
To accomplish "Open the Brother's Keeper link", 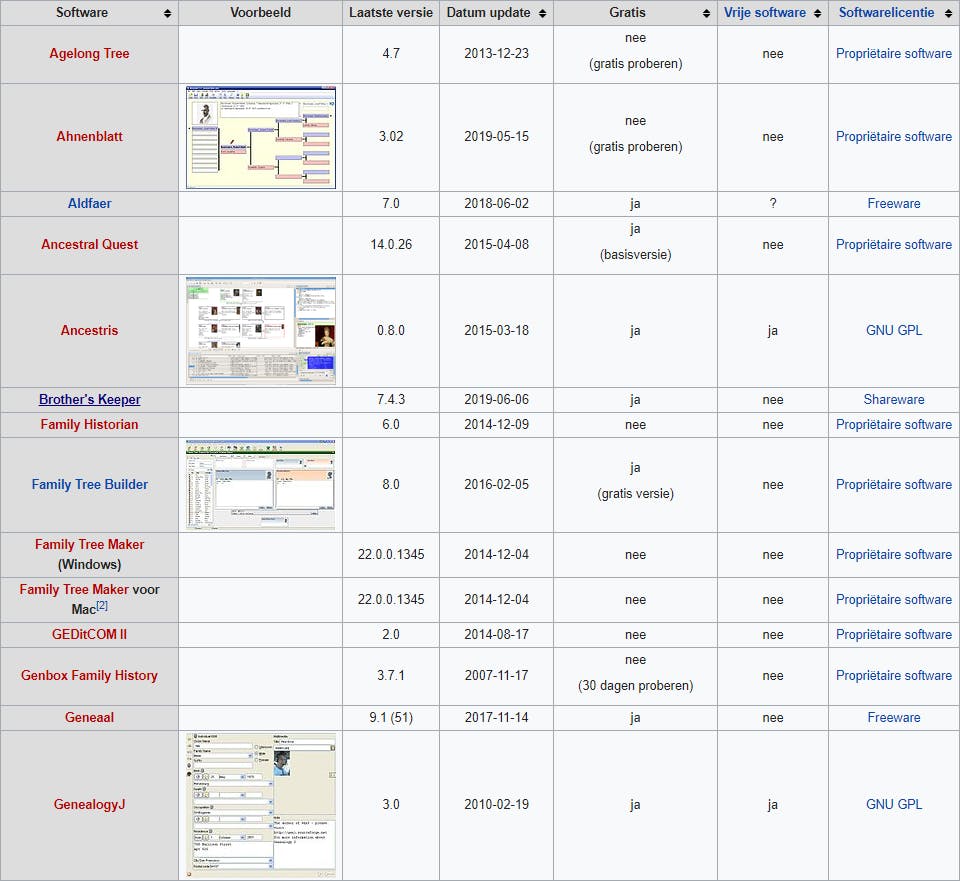I will click(89, 399).
